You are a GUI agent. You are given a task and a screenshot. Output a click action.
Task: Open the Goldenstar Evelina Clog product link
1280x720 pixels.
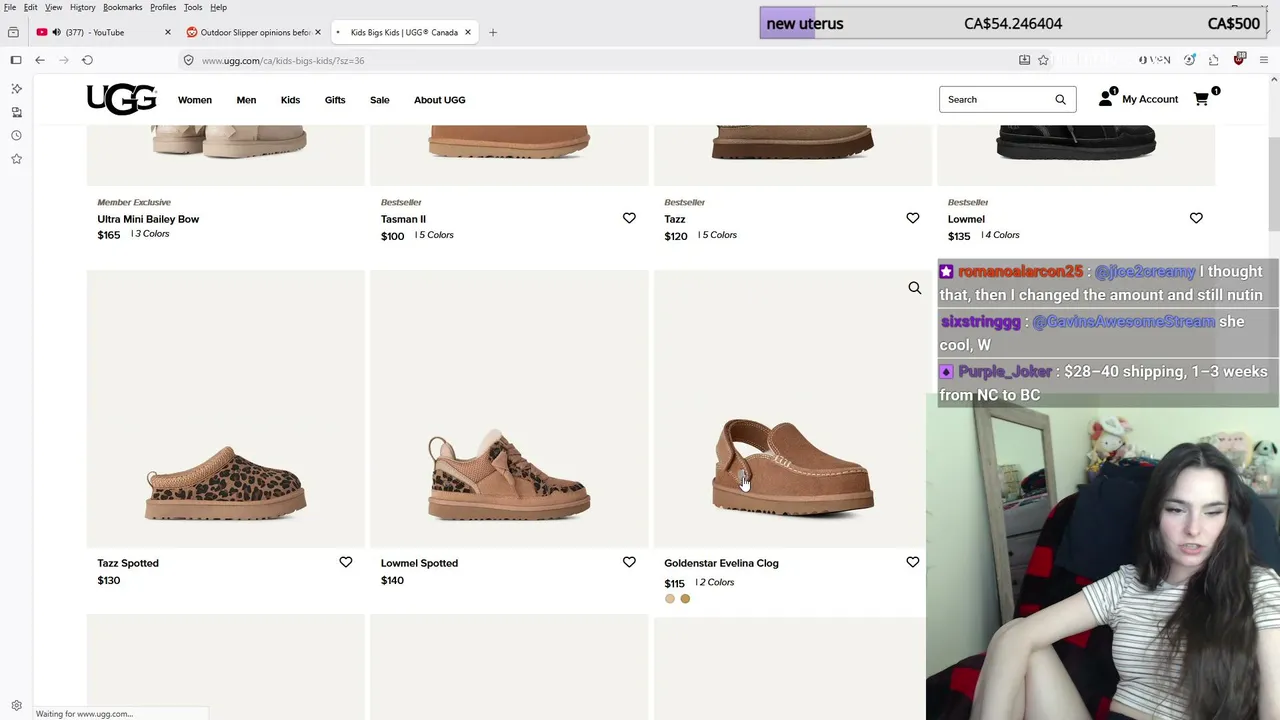point(721,563)
